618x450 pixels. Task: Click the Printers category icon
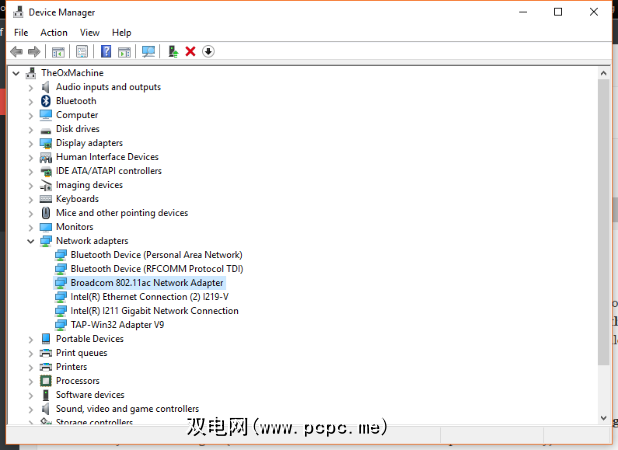pyautogui.click(x=46, y=367)
